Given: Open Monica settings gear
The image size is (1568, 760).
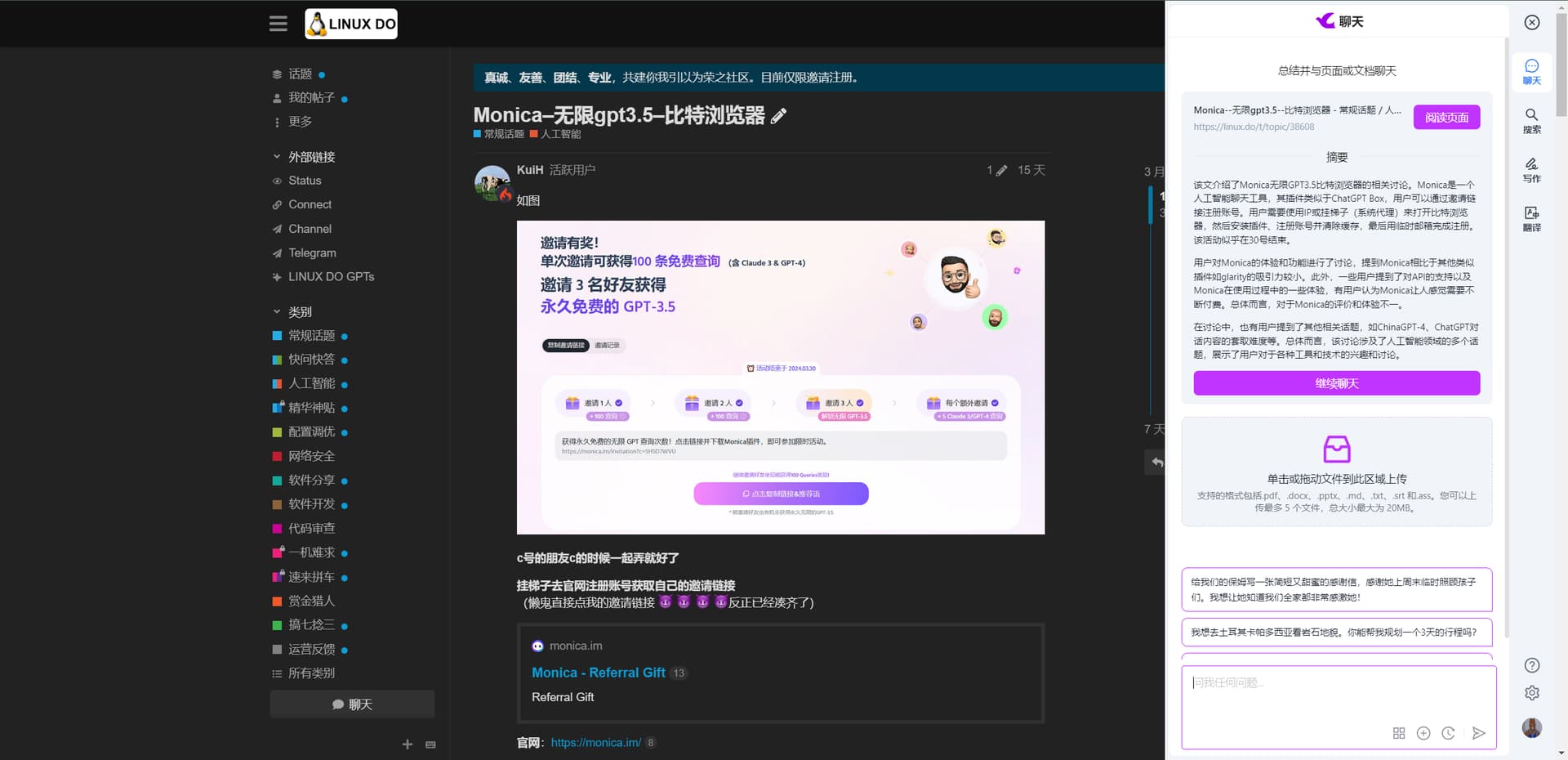Looking at the screenshot, I should click(x=1532, y=693).
